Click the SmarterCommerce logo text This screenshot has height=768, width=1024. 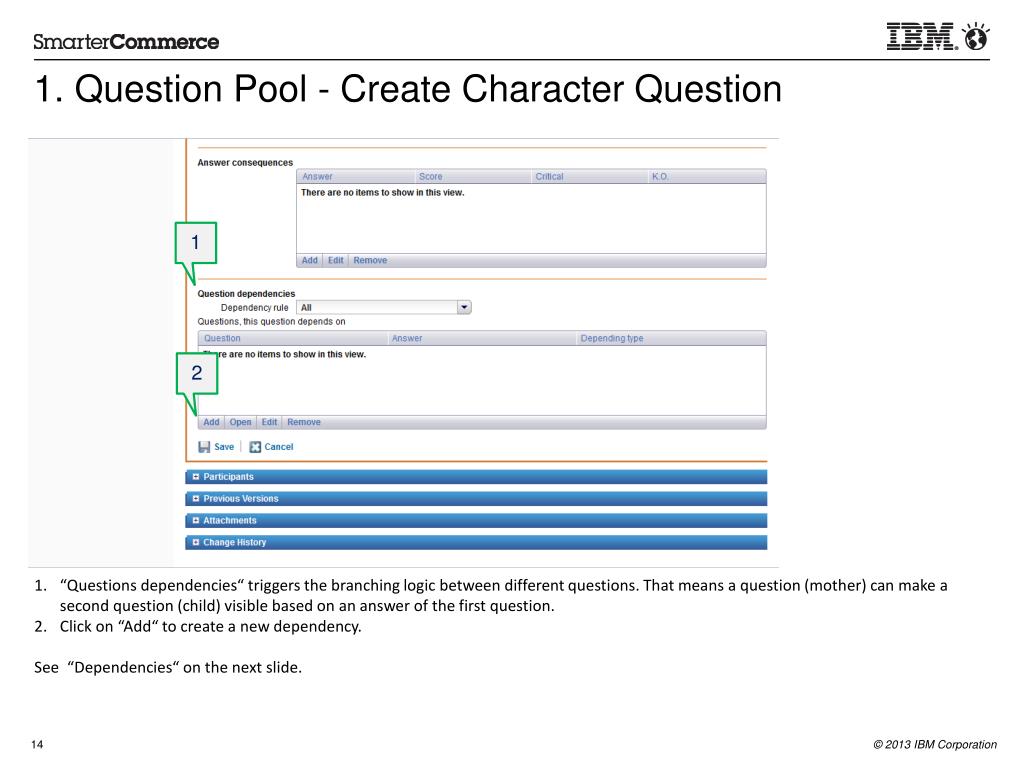point(126,42)
